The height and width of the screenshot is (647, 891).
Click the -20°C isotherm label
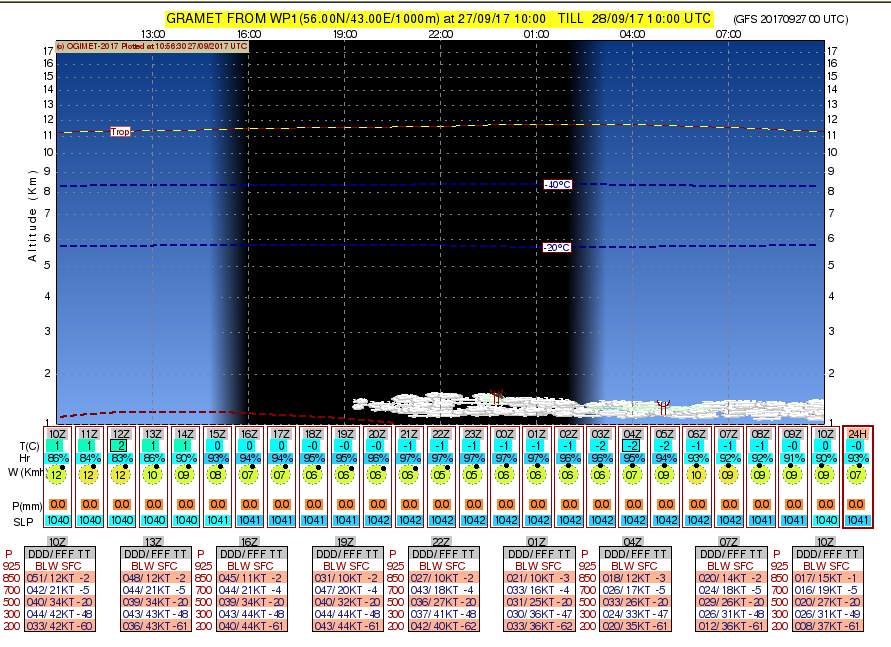(x=556, y=247)
